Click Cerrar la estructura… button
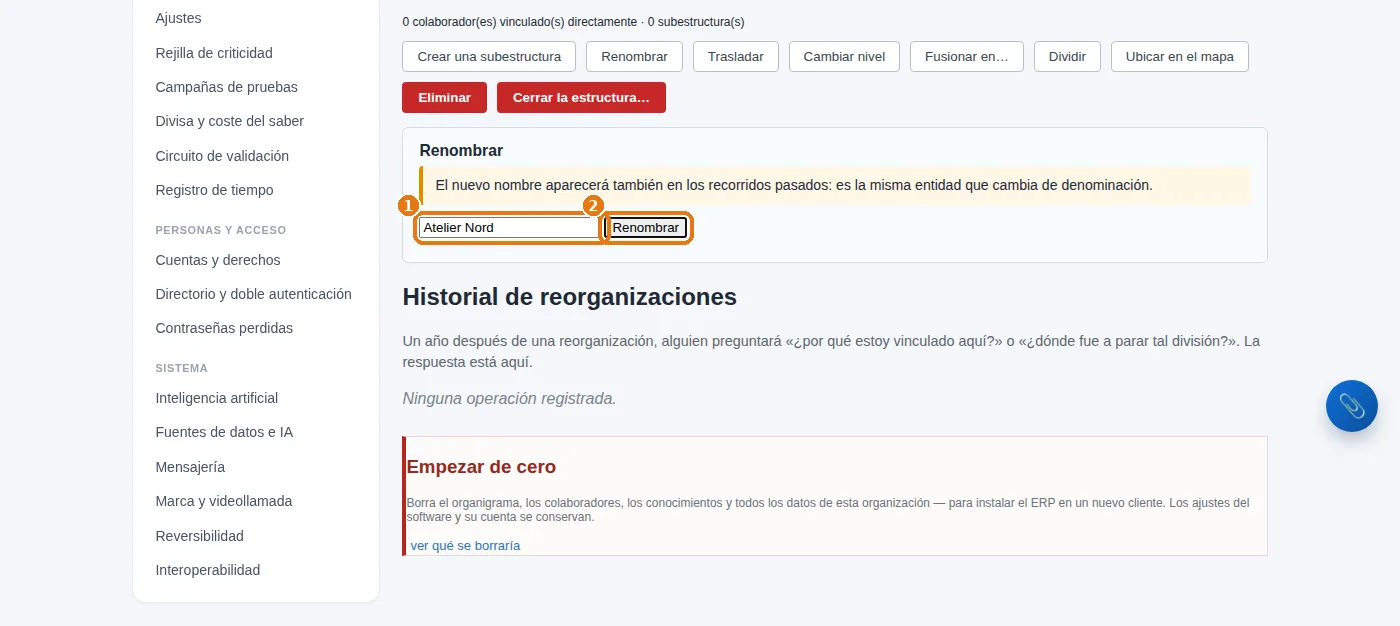 581,98
